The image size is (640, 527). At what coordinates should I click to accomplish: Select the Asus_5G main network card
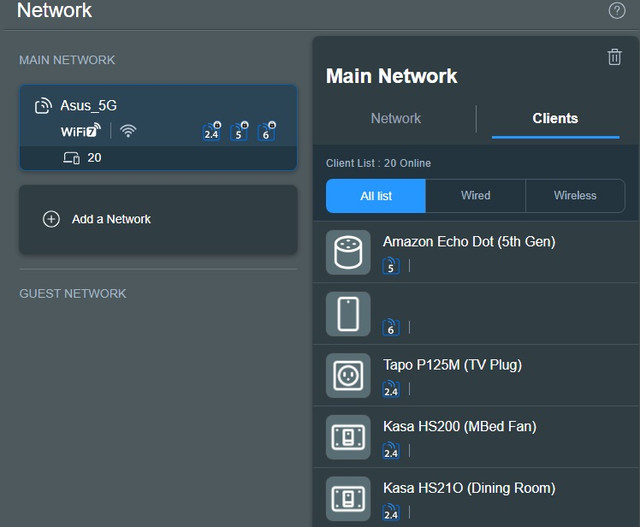pyautogui.click(x=158, y=127)
